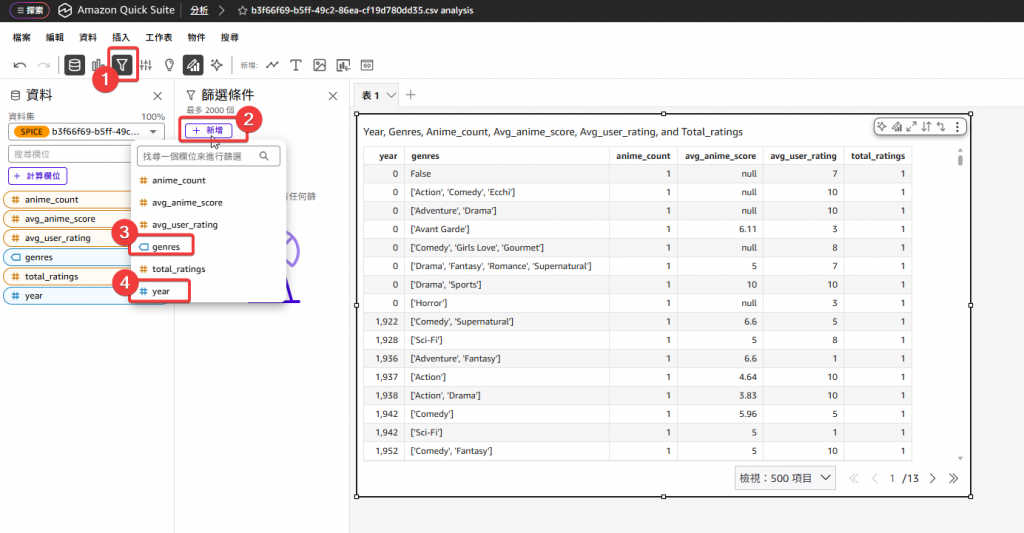Viewport: 1024px width, 533px height.
Task: Click the 計算欄位 calculated field button
Action: (x=38, y=176)
